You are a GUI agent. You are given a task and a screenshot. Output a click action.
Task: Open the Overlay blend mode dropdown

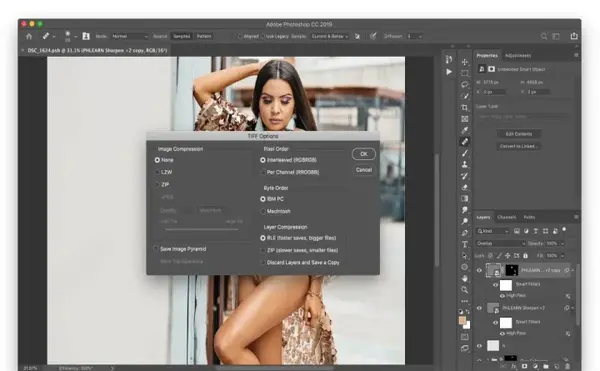coord(501,244)
